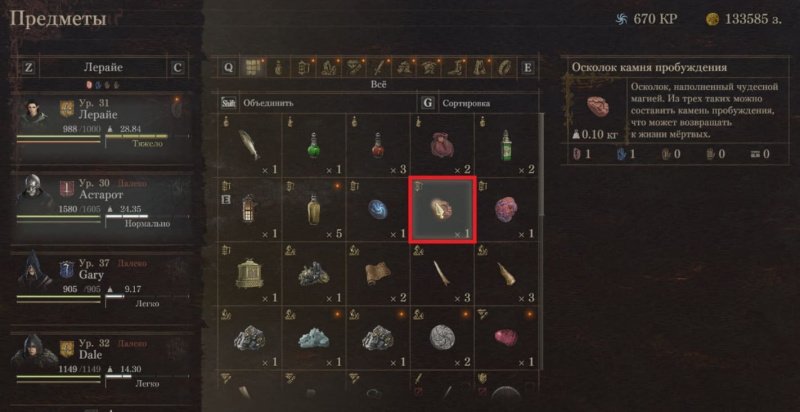Image resolution: width=800 pixels, height=412 pixels.
Task: Open the weapons sword category tab
Action: click(380, 68)
